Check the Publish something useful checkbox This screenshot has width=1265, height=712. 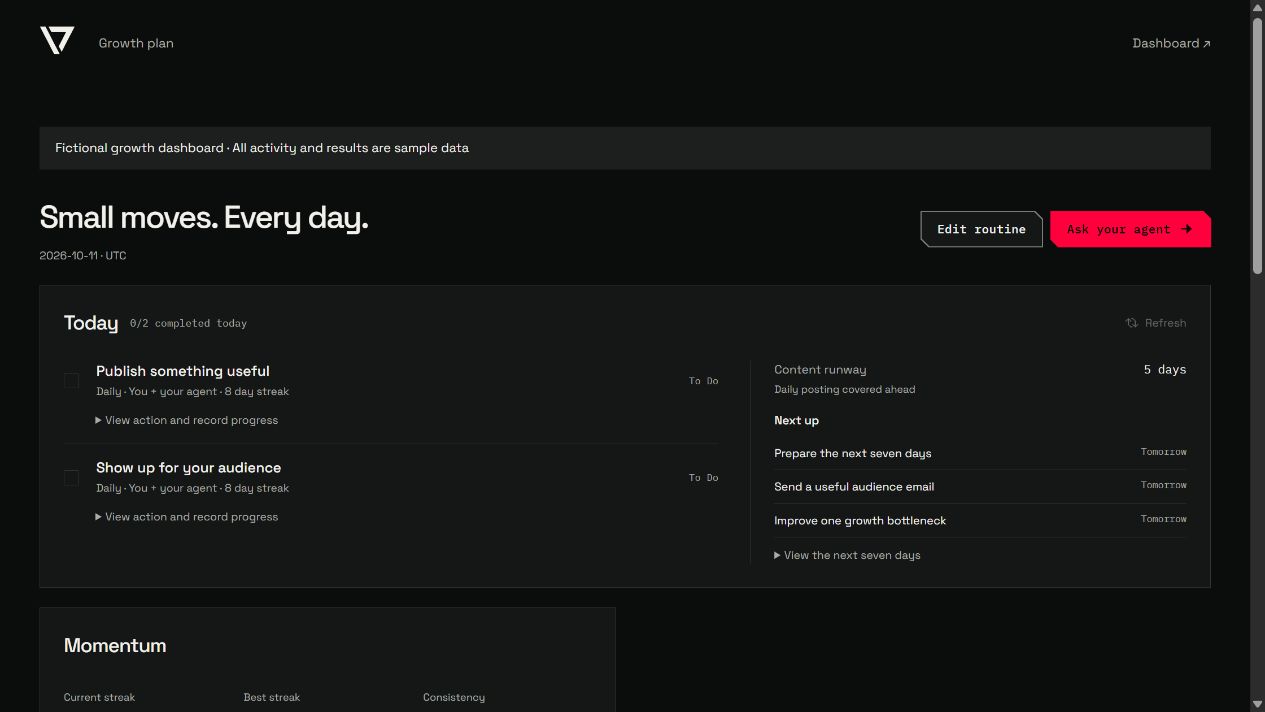point(71,380)
